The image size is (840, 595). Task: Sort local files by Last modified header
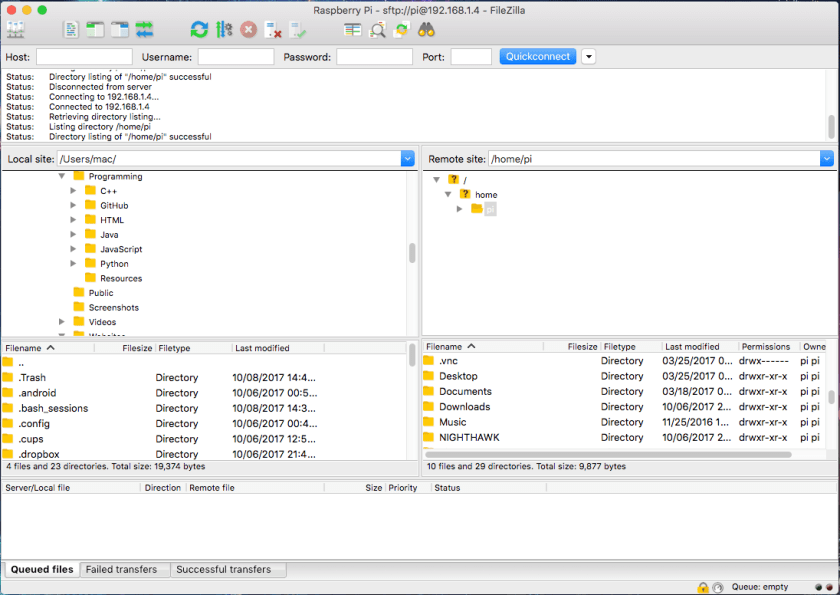(x=278, y=348)
